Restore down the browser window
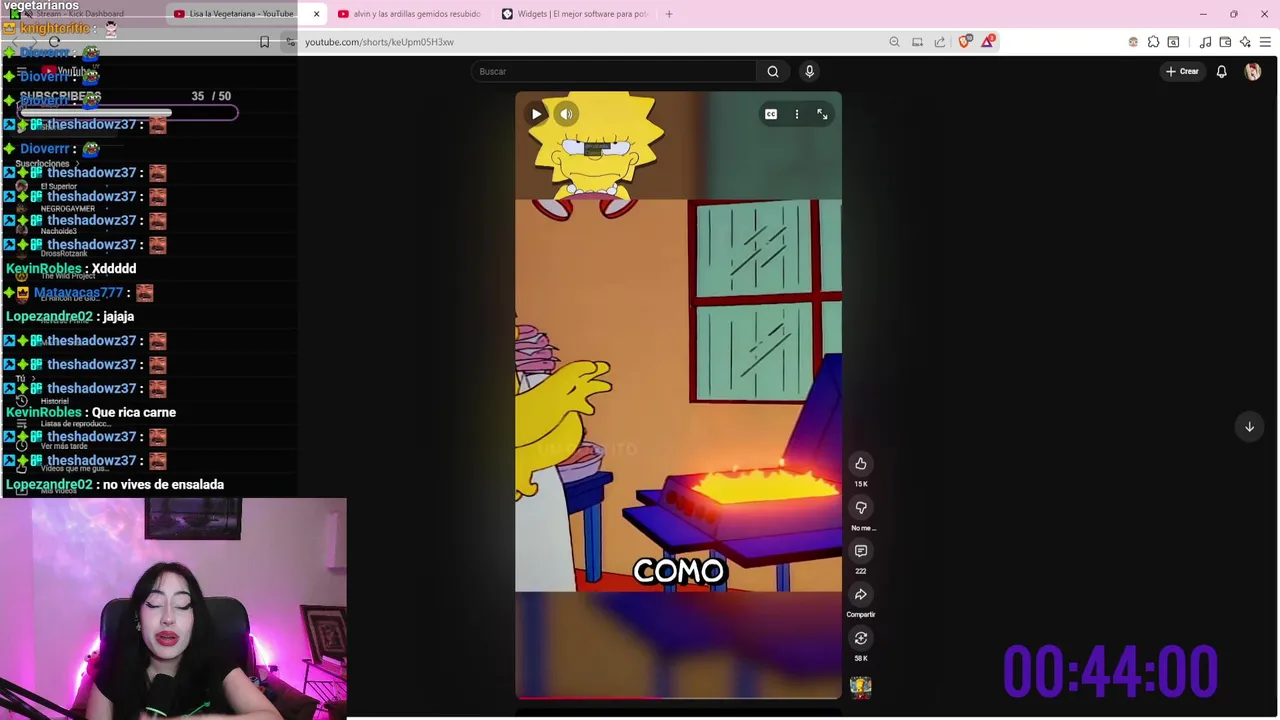Viewport: 1280px width, 720px height. pos(1234,14)
